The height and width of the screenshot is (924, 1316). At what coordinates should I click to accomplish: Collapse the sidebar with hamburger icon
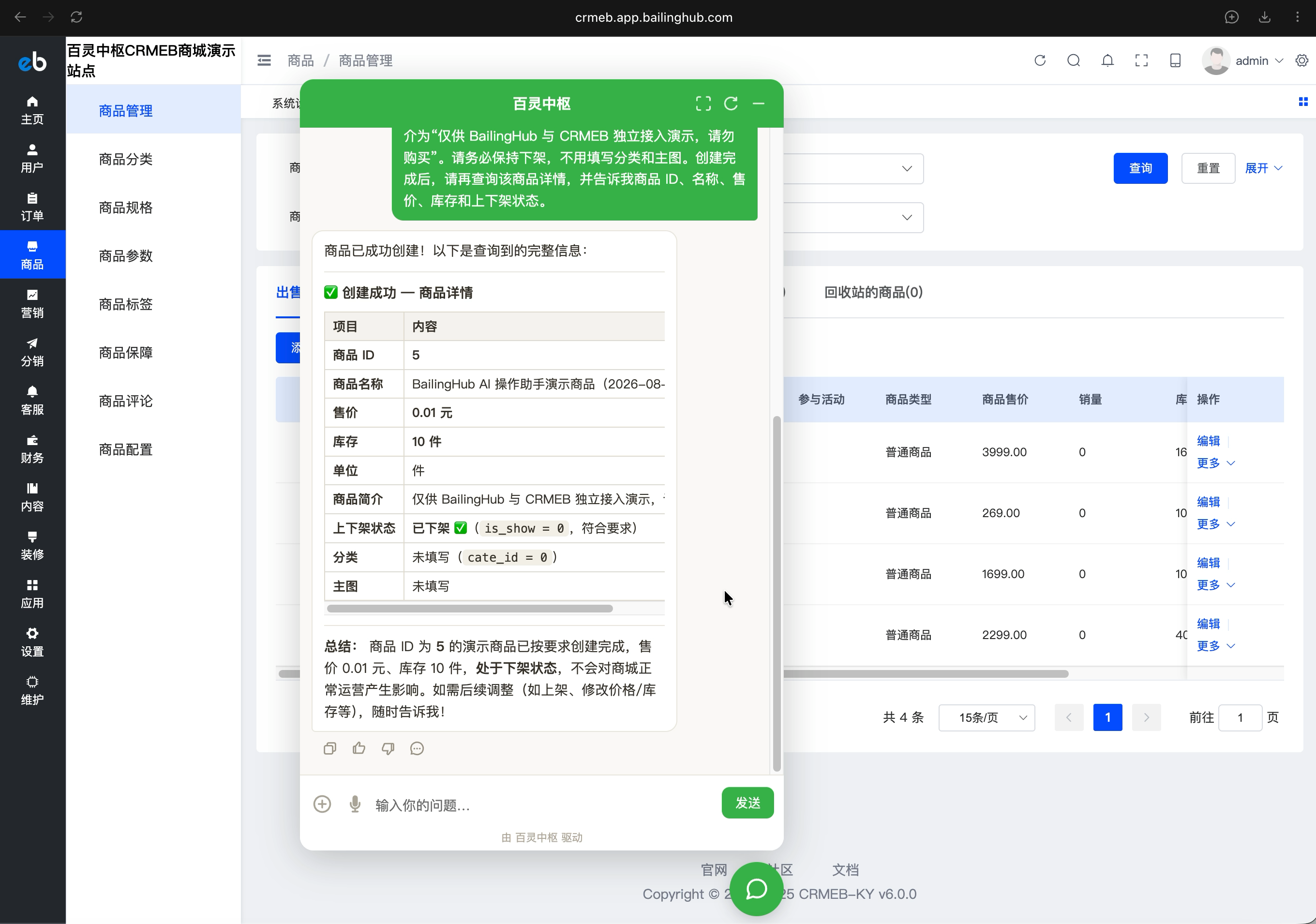[264, 61]
